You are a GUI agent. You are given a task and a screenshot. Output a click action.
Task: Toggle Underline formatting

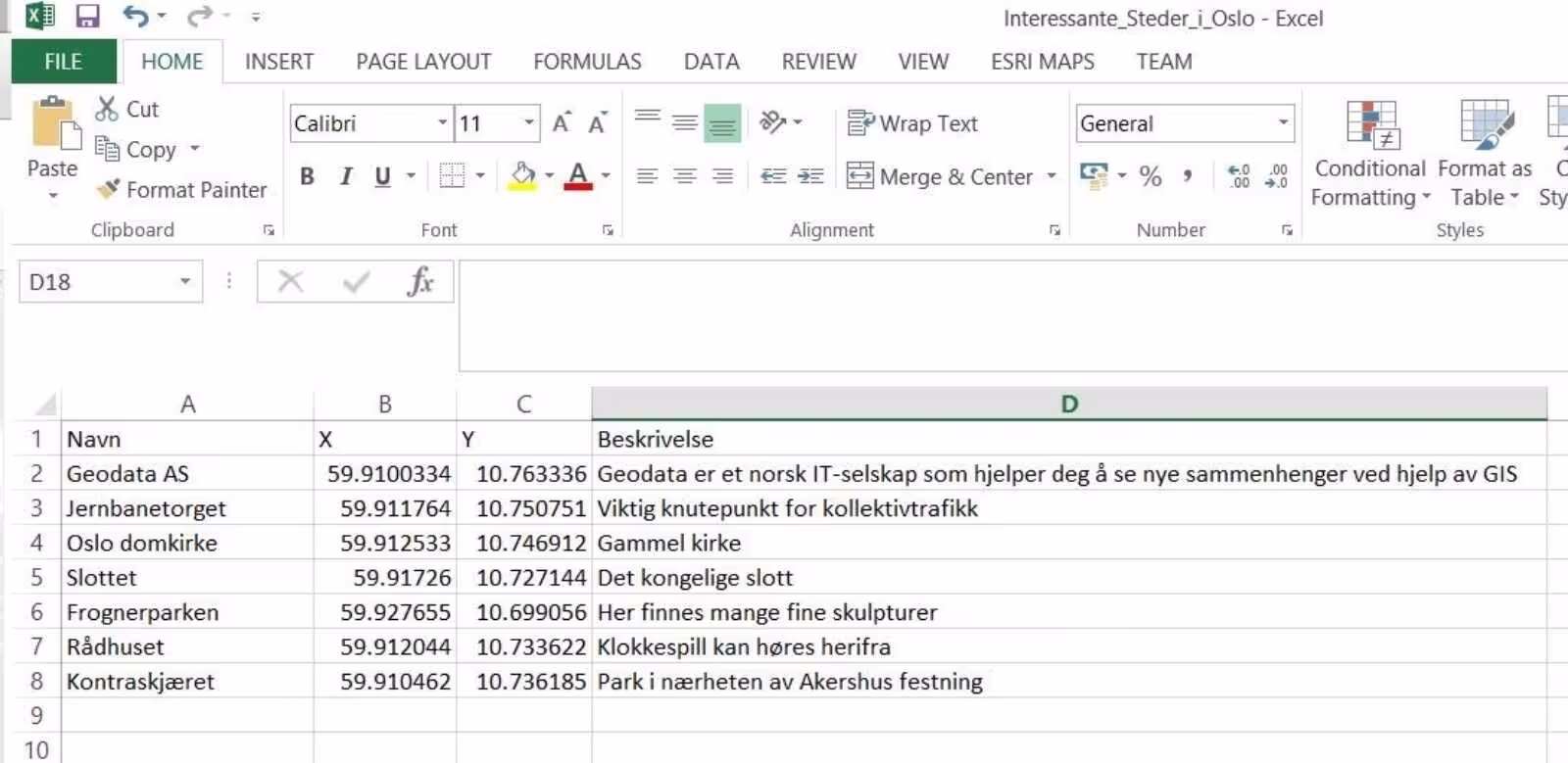click(382, 176)
